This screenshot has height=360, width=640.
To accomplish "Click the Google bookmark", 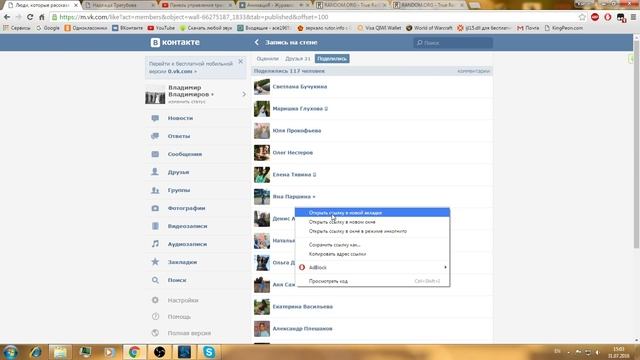I will pos(48,28).
